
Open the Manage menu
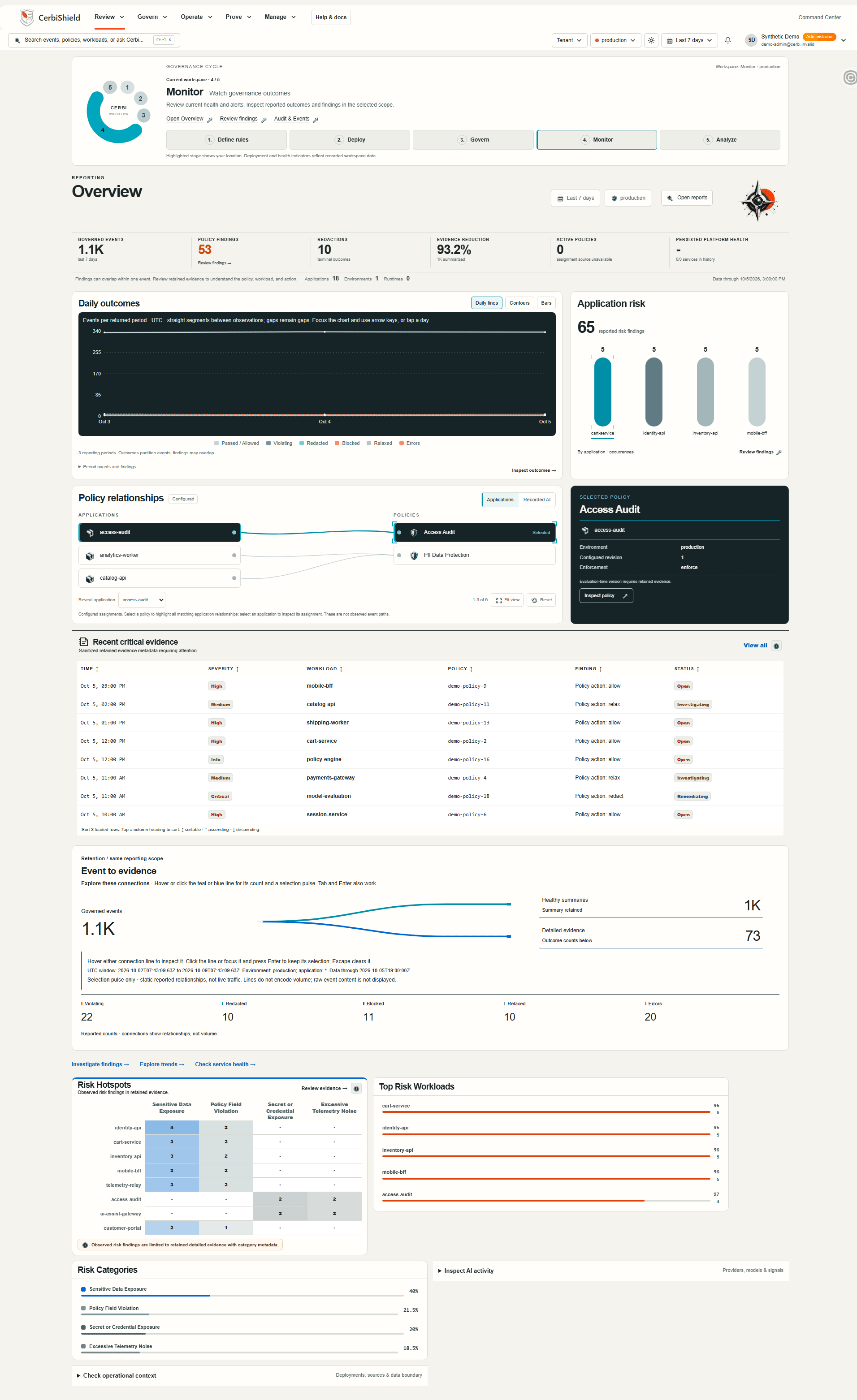[x=280, y=17]
